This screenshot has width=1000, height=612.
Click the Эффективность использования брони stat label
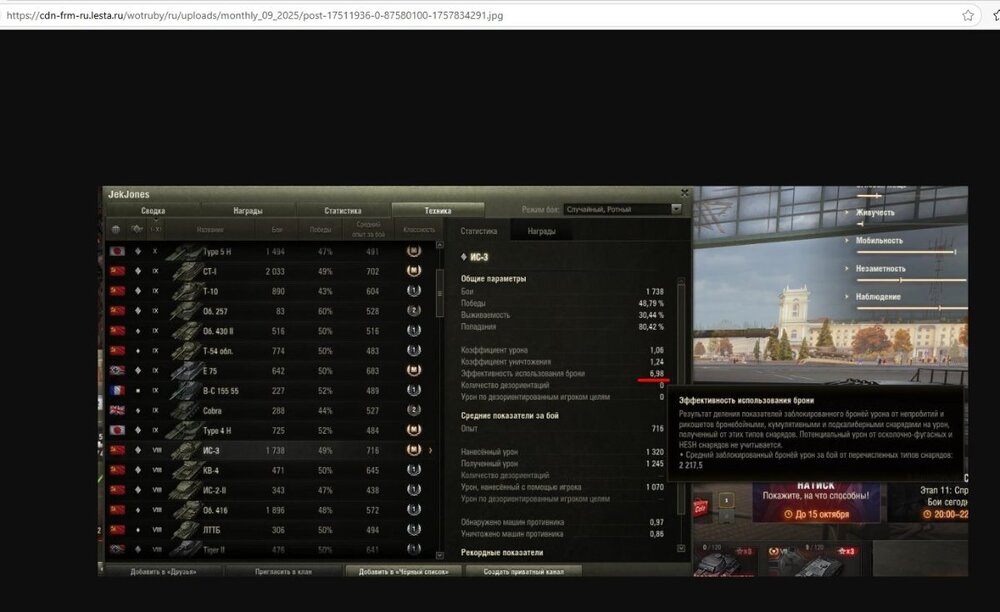coord(522,374)
